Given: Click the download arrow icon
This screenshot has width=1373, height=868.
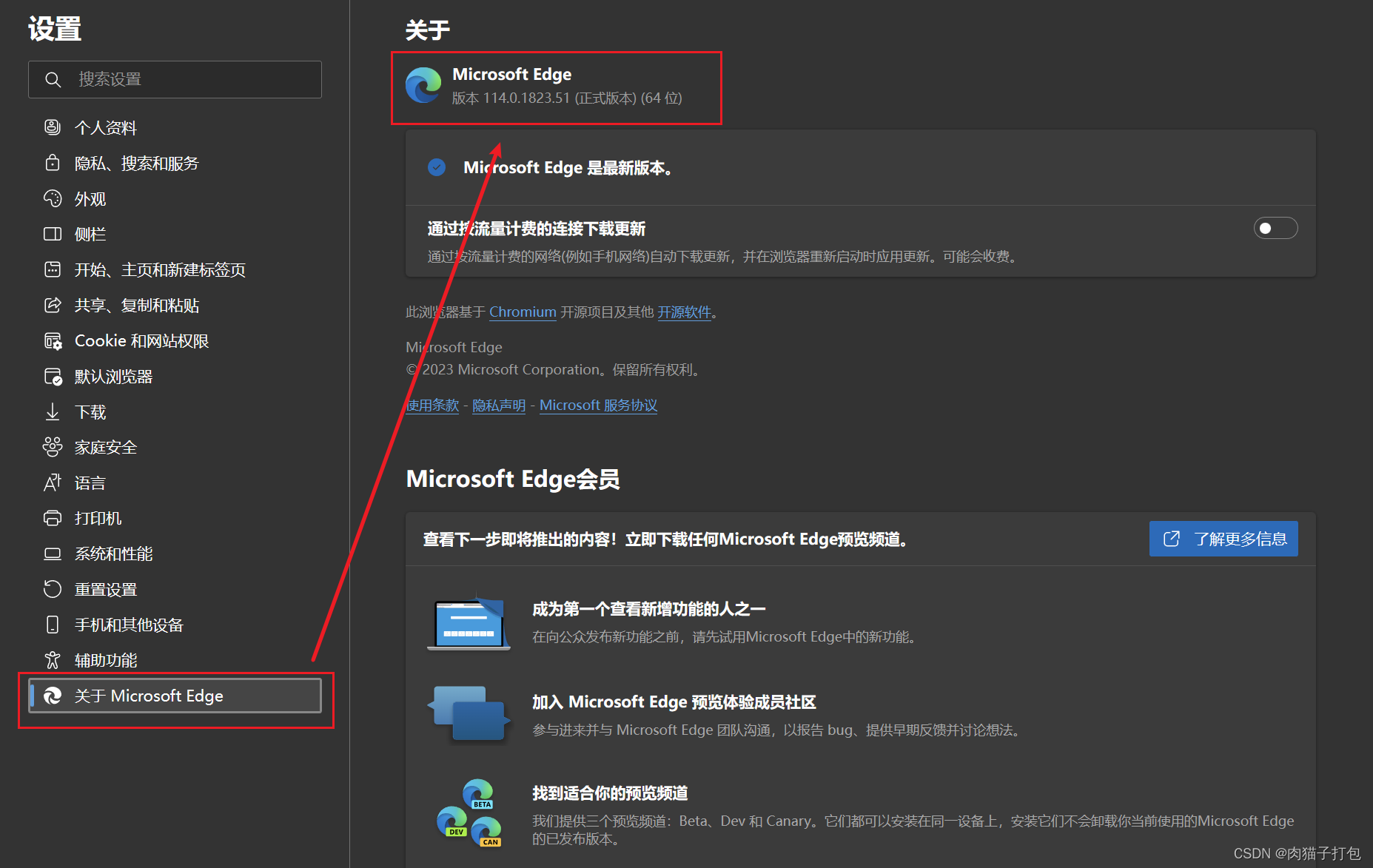Looking at the screenshot, I should point(53,411).
